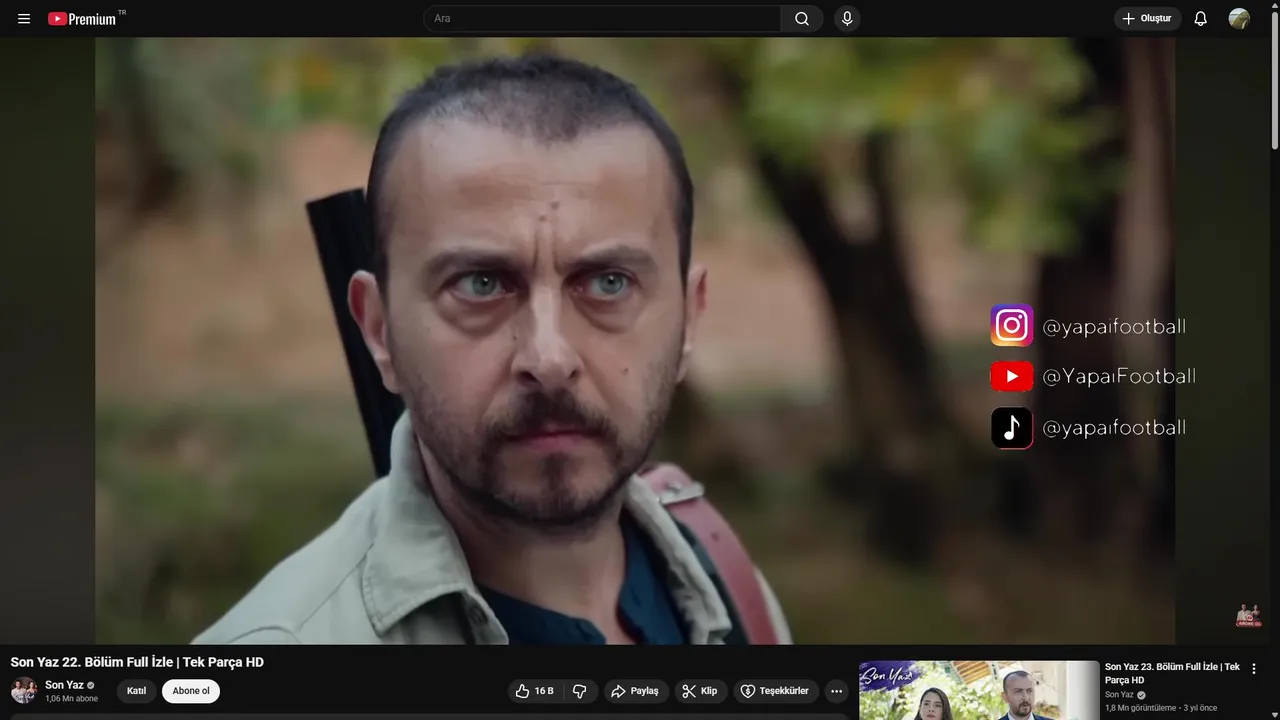
Task: Open options menu for Son Yaz 23. Bölüm
Action: coord(1254,669)
